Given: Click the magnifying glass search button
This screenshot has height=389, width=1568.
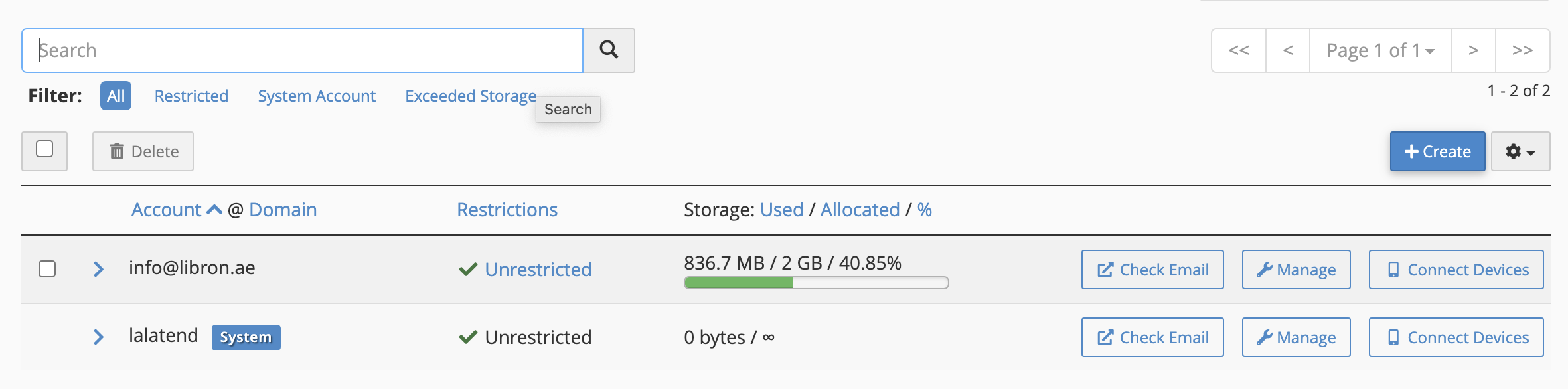Looking at the screenshot, I should pyautogui.click(x=608, y=50).
